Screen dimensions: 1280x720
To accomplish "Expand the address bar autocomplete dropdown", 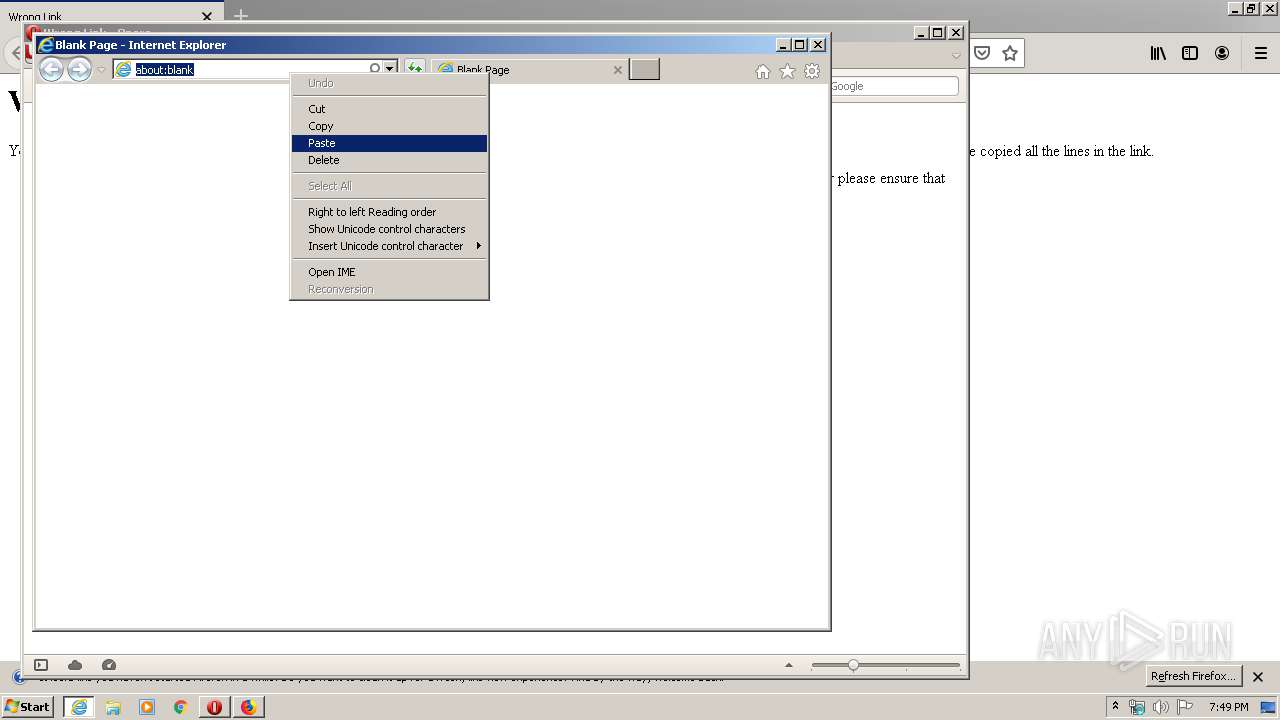I will tap(390, 69).
